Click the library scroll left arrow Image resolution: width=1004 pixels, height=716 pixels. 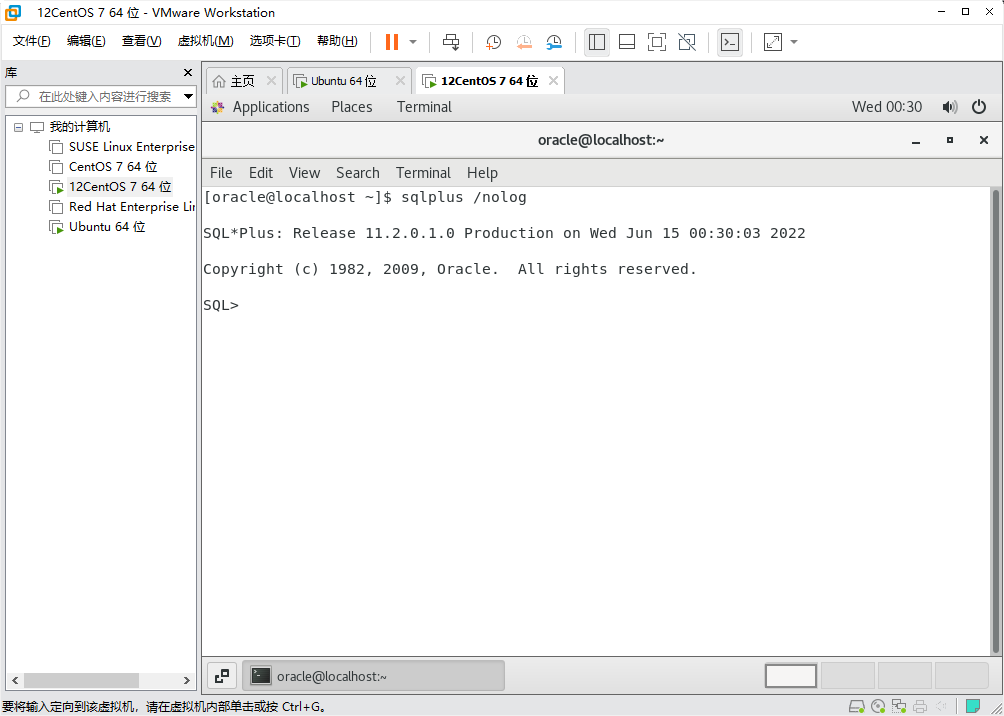click(x=15, y=680)
